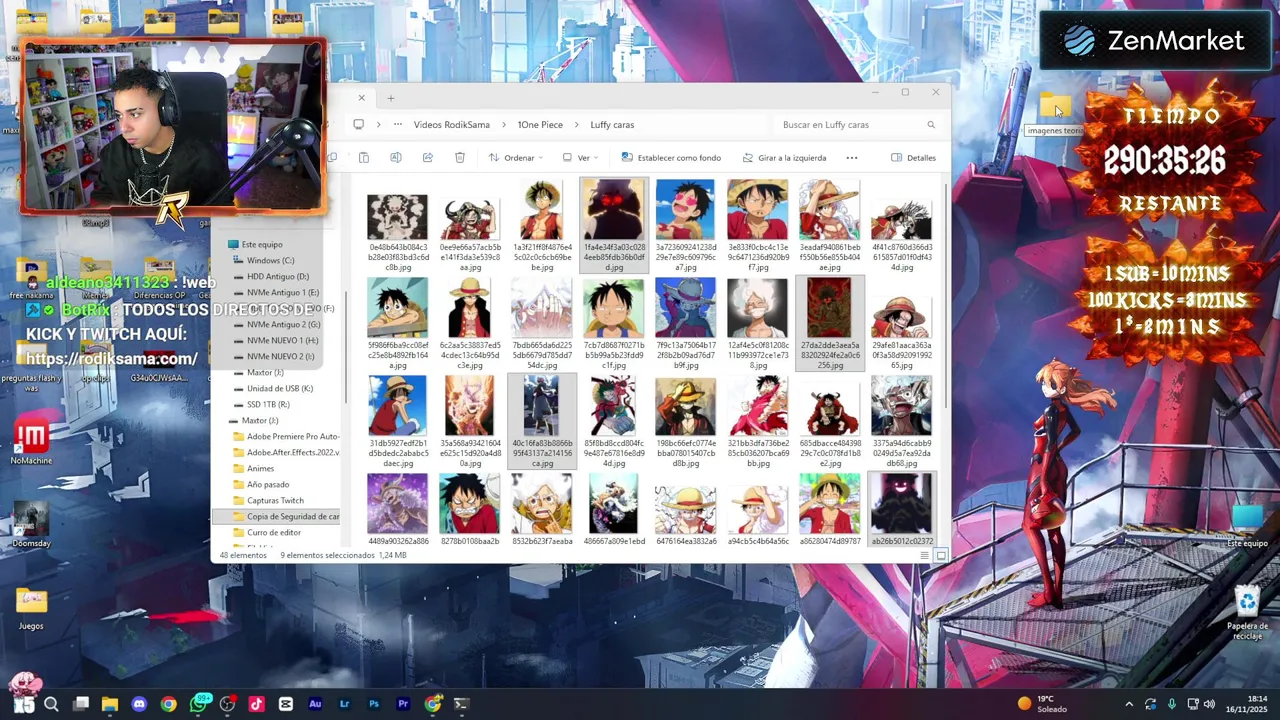Open Animes folder in sidebar
Viewport: 1280px width, 720px height.
click(x=260, y=468)
